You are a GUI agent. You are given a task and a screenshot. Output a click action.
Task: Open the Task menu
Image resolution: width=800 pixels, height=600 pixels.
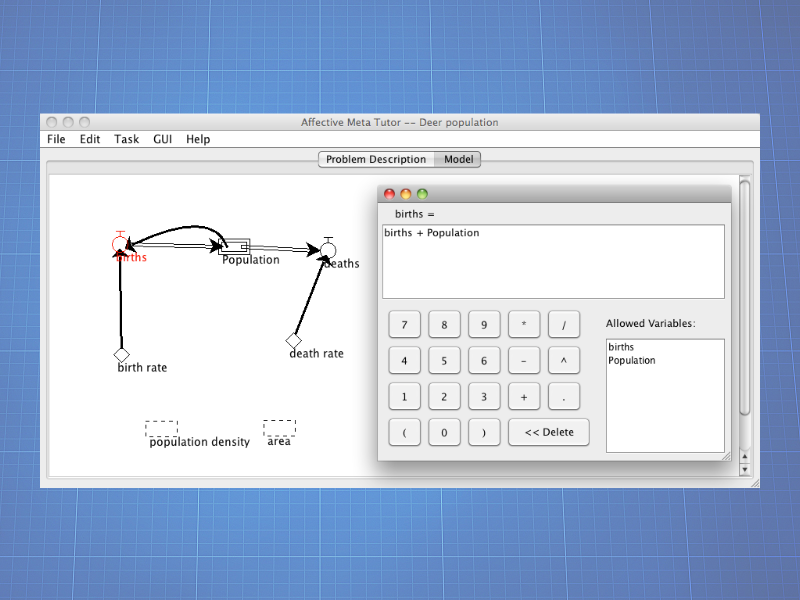click(127, 139)
